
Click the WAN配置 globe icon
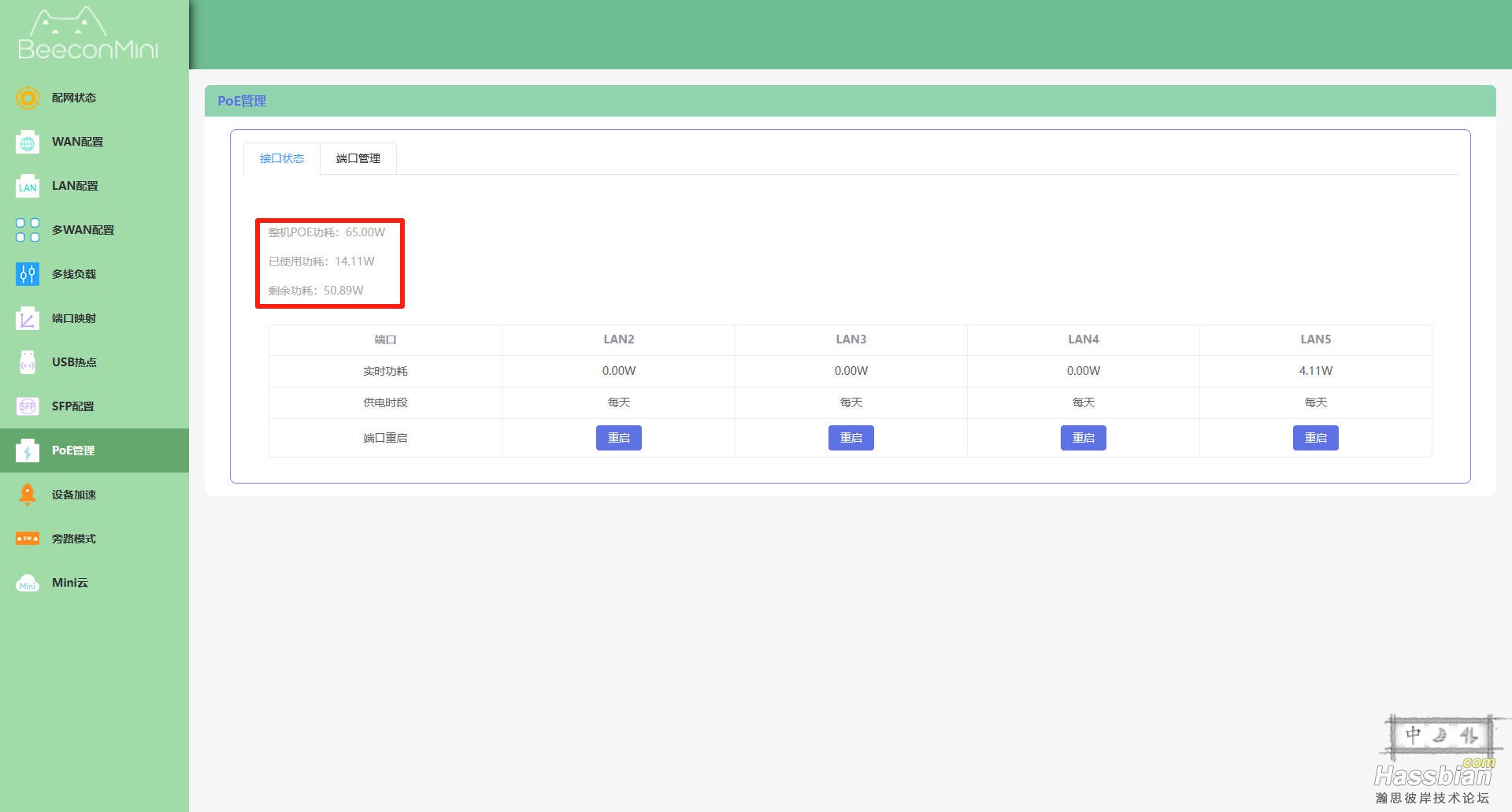click(x=28, y=142)
